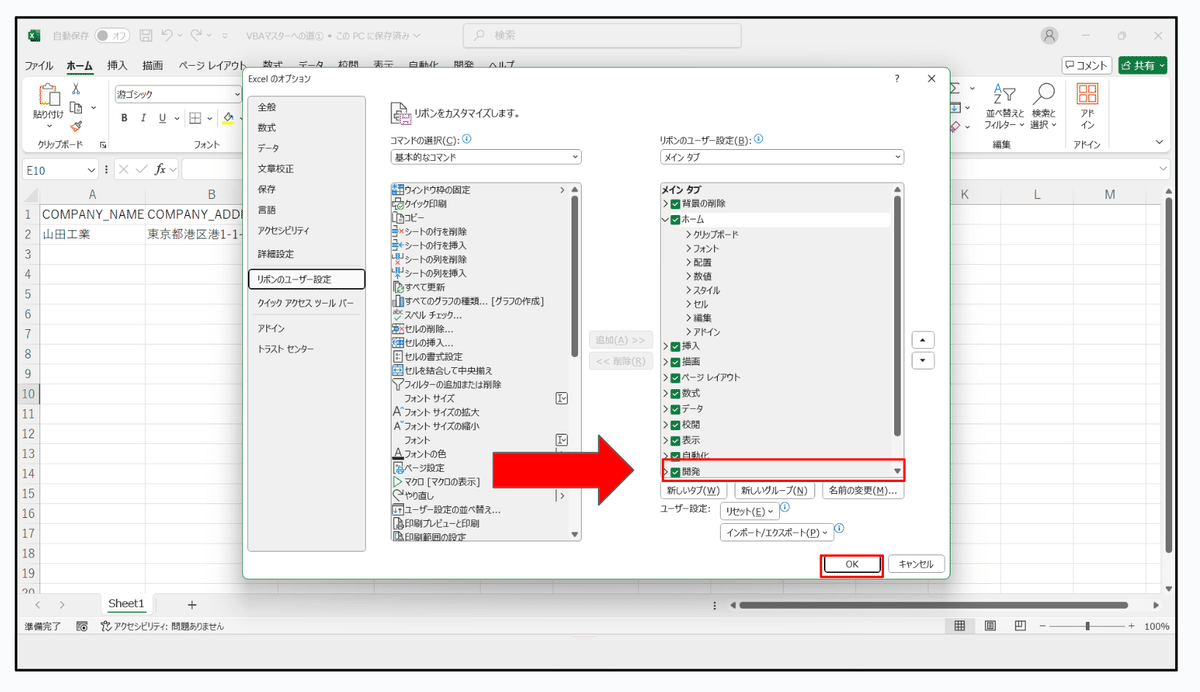Expand the スタイル group node
Screen dimensions: 1200x692
coord(689,290)
